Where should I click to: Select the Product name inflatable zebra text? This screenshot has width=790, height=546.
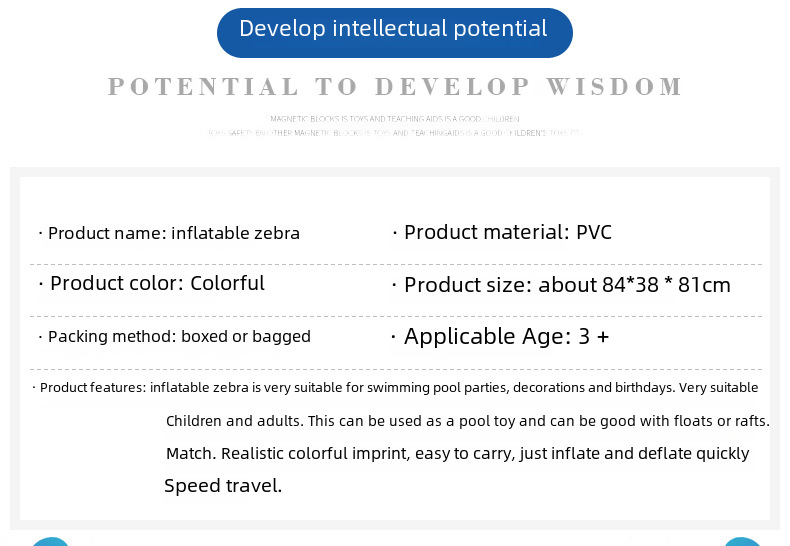pos(174,233)
